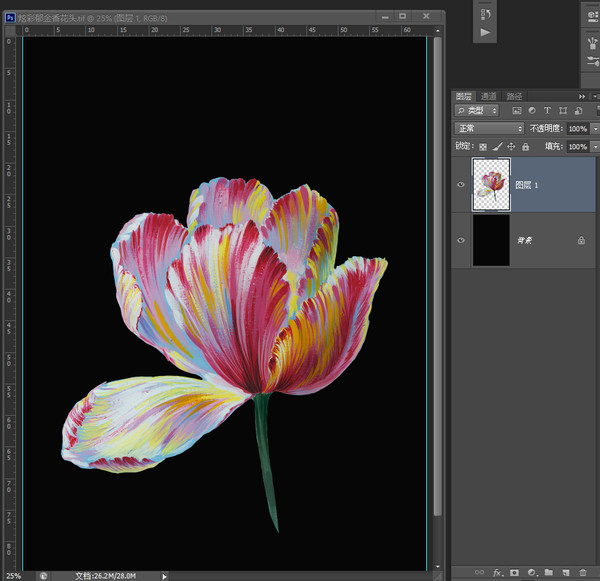The width and height of the screenshot is (600, 581).
Task: Create new fill or adjustment layer icon
Action: pyautogui.click(x=532, y=572)
